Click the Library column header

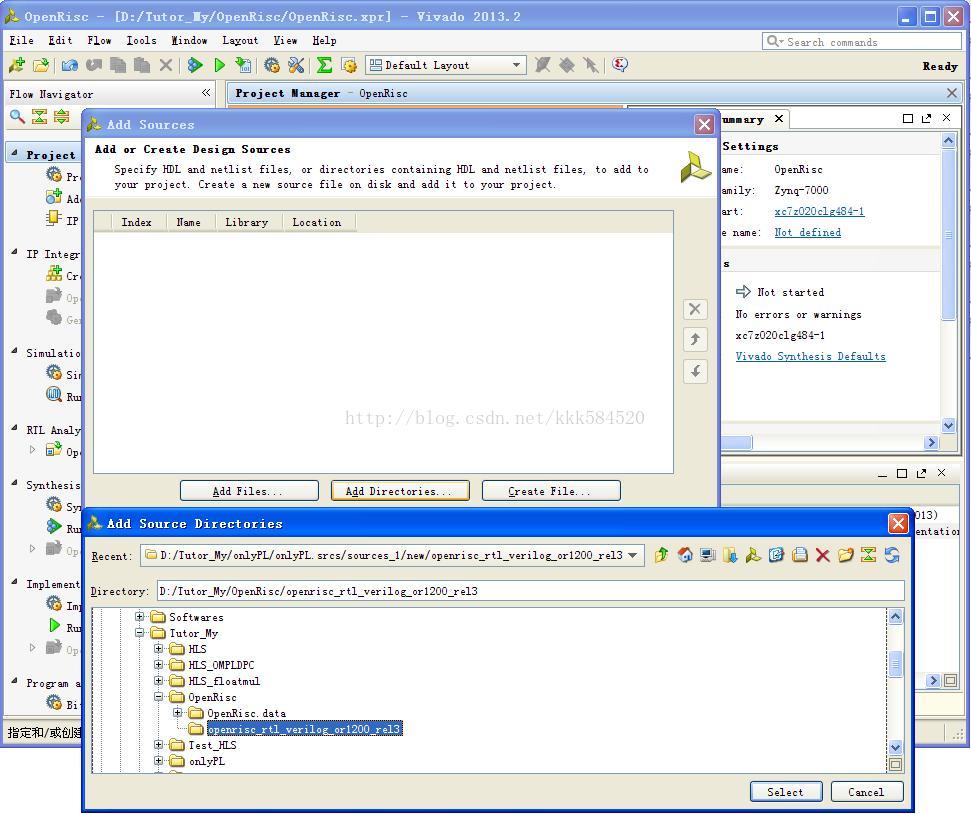click(x=249, y=222)
